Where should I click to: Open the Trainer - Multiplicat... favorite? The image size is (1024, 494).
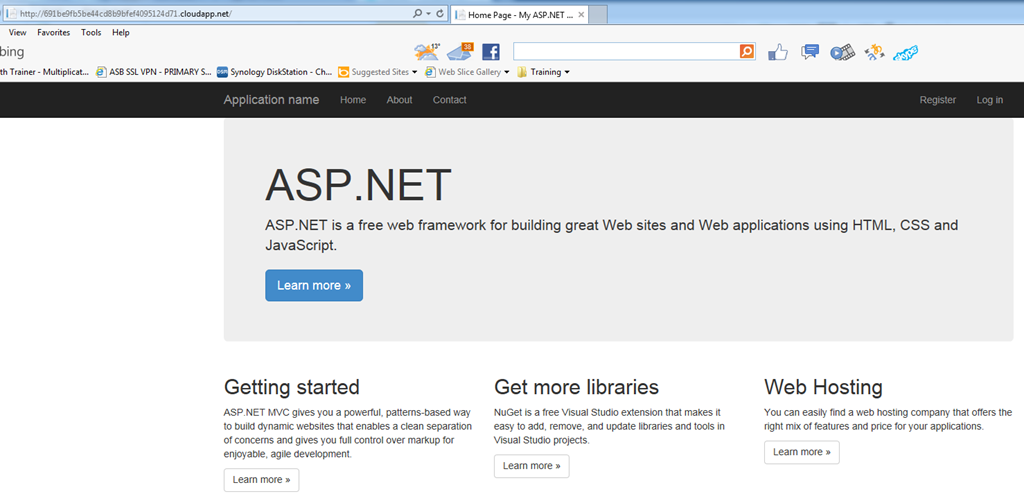(44, 72)
